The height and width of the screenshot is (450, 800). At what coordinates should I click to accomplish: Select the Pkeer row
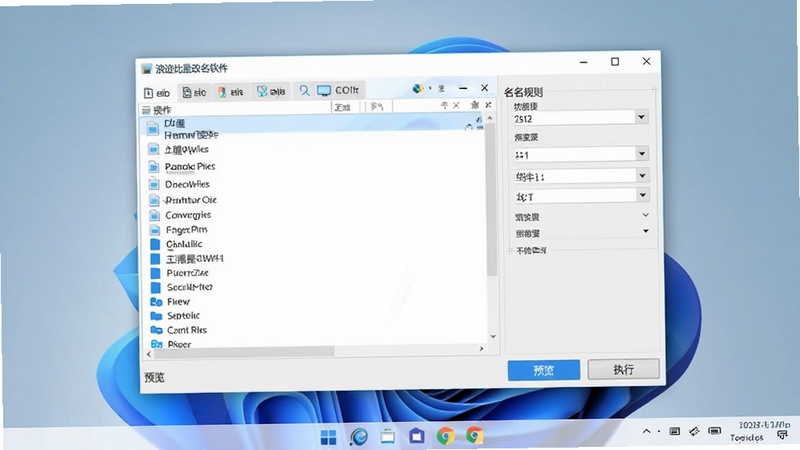(314, 343)
